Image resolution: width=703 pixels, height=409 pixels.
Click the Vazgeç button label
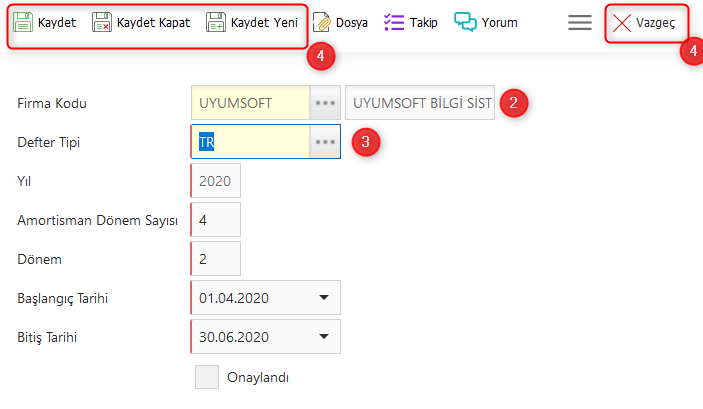(655, 22)
